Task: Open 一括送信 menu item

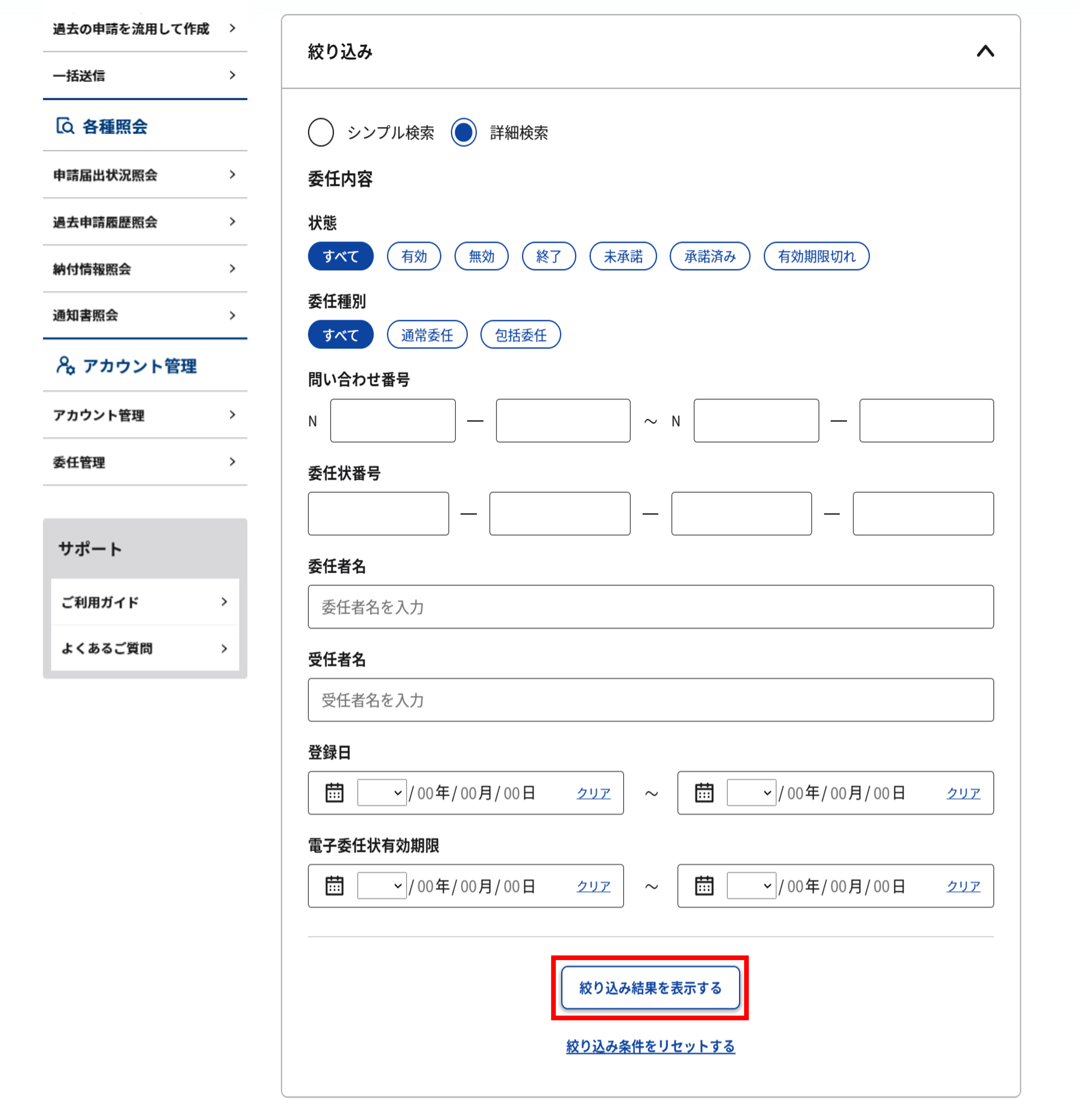Action: click(x=145, y=76)
